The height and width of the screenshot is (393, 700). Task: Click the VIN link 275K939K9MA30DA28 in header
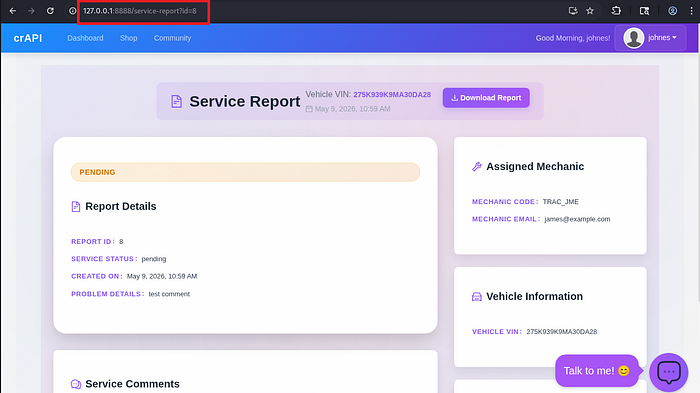pos(392,95)
